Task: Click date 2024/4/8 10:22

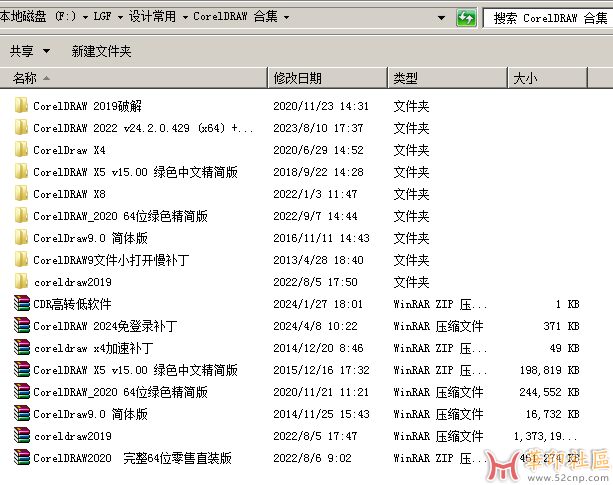Action: (315, 326)
